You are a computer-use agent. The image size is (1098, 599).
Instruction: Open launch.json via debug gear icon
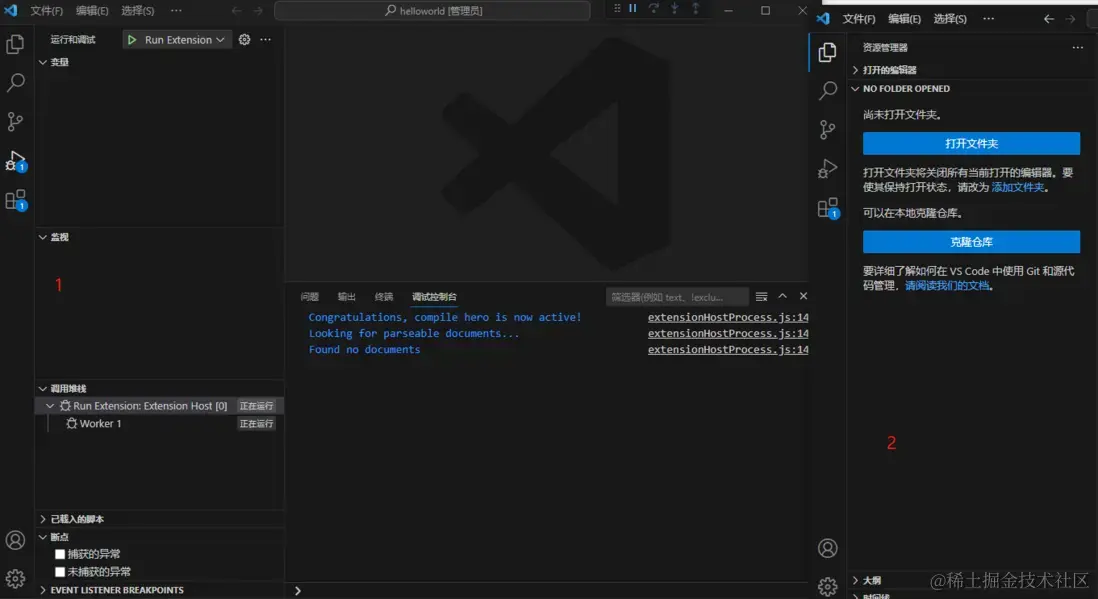tap(244, 40)
